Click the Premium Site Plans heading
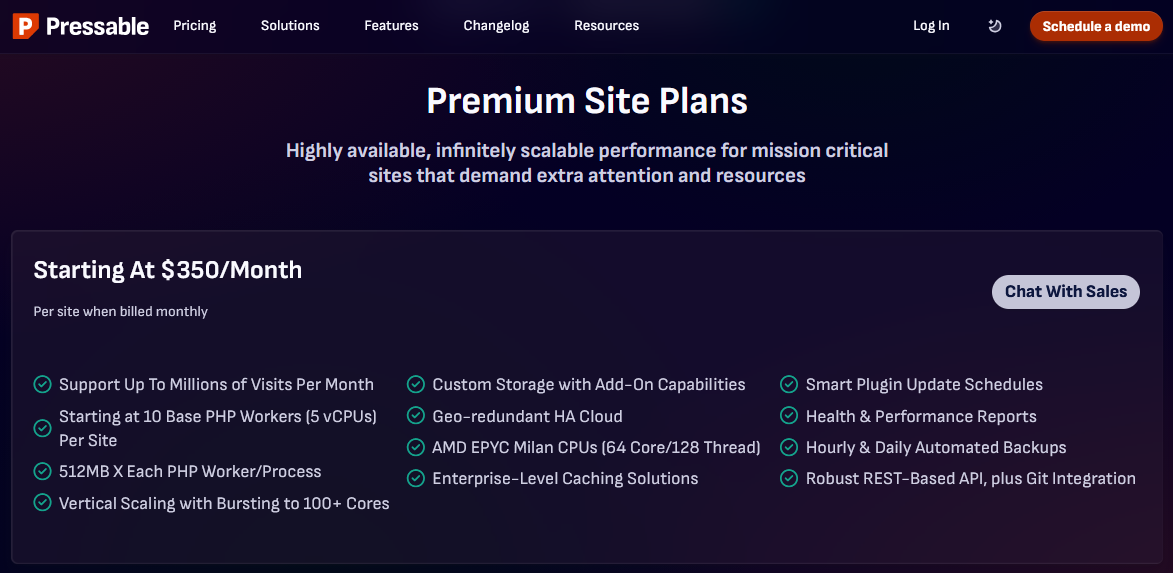The image size is (1173, 573). point(587,101)
